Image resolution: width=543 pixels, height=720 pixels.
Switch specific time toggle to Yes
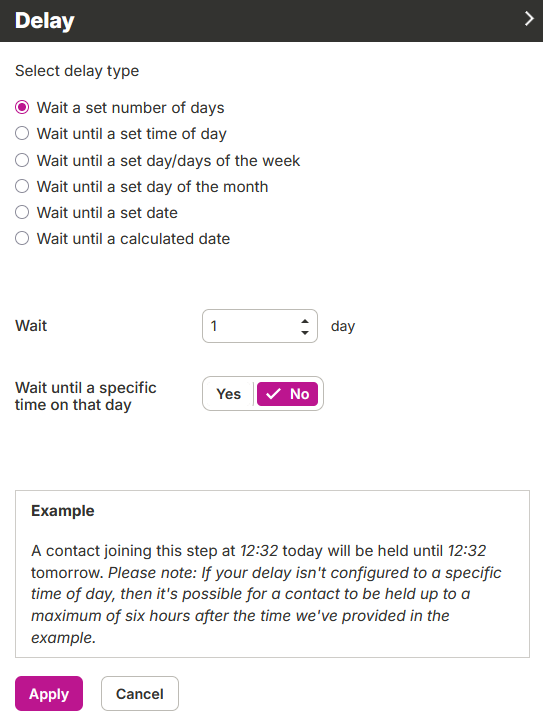pos(229,394)
